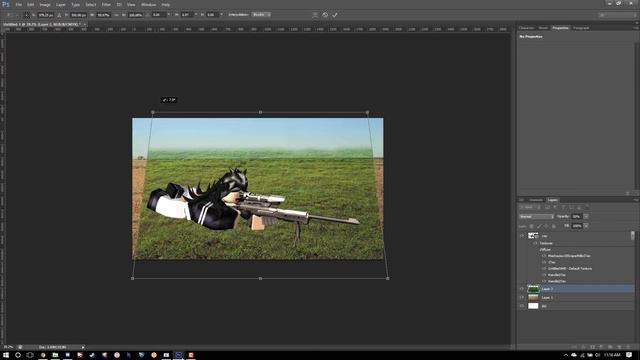Click the X position field
Screen dimensions: 640x360
pos(46,15)
